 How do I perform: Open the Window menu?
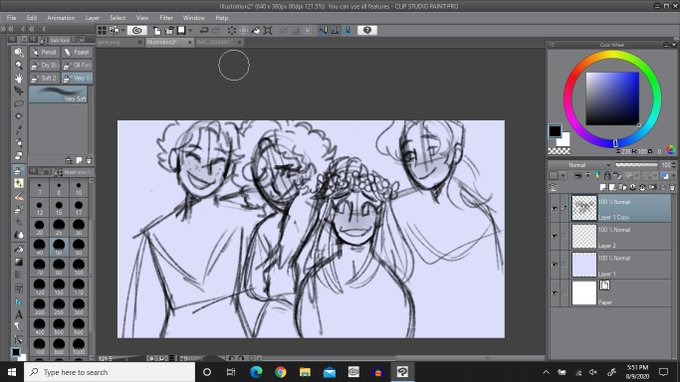point(193,18)
